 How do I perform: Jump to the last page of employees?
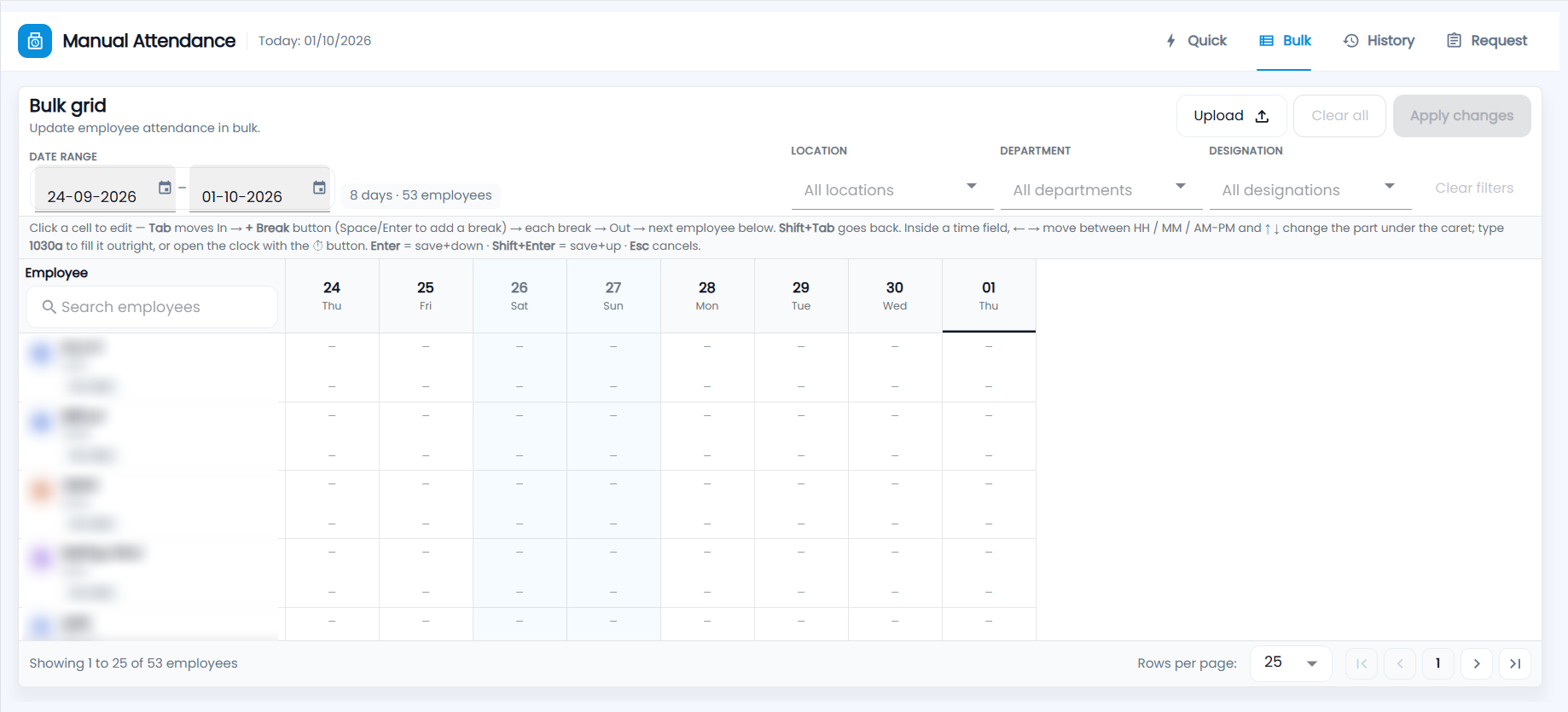(1515, 663)
